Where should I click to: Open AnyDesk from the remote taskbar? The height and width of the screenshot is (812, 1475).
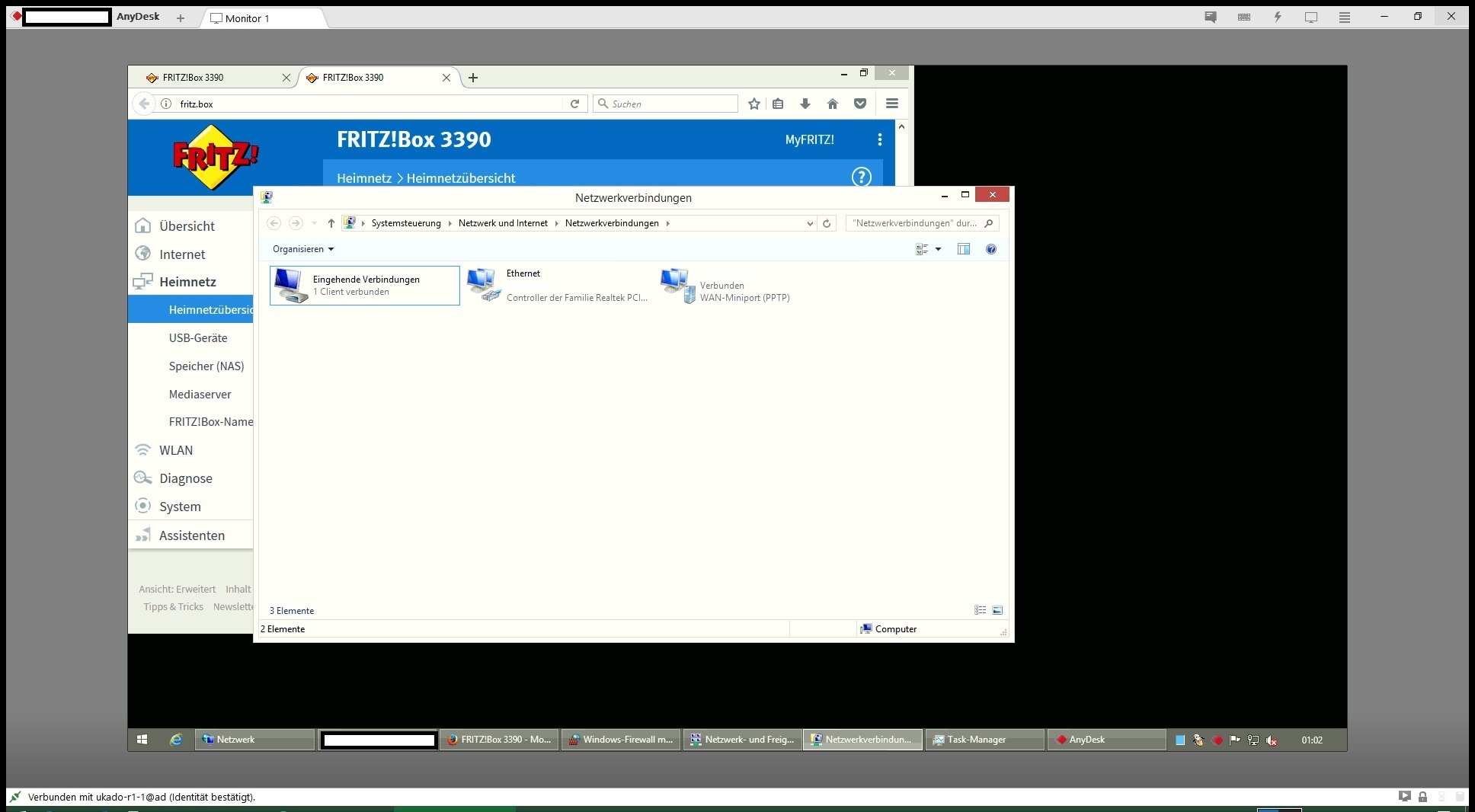(x=1106, y=740)
